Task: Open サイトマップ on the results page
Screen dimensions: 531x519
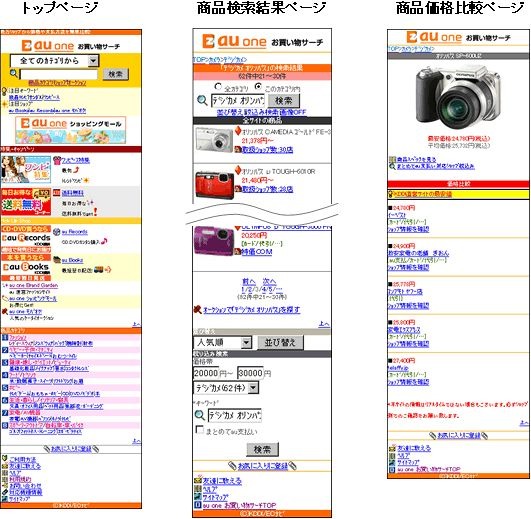Action: tap(215, 497)
